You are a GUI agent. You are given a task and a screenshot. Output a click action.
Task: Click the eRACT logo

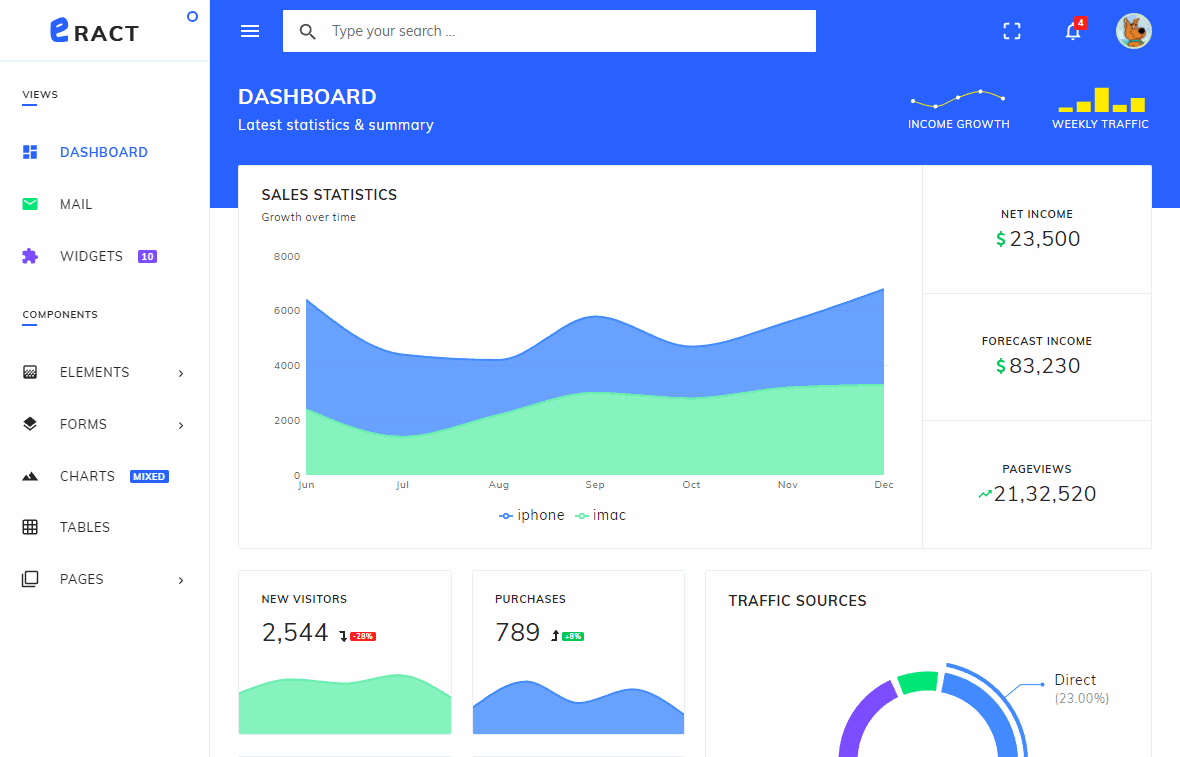(95, 31)
